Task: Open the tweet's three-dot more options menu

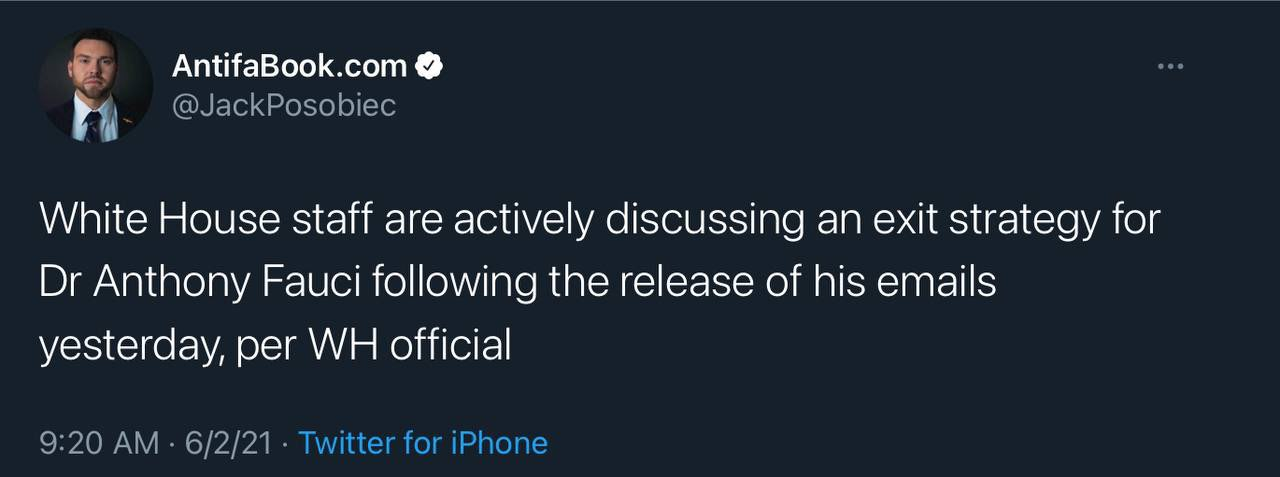Action: pos(1169,67)
